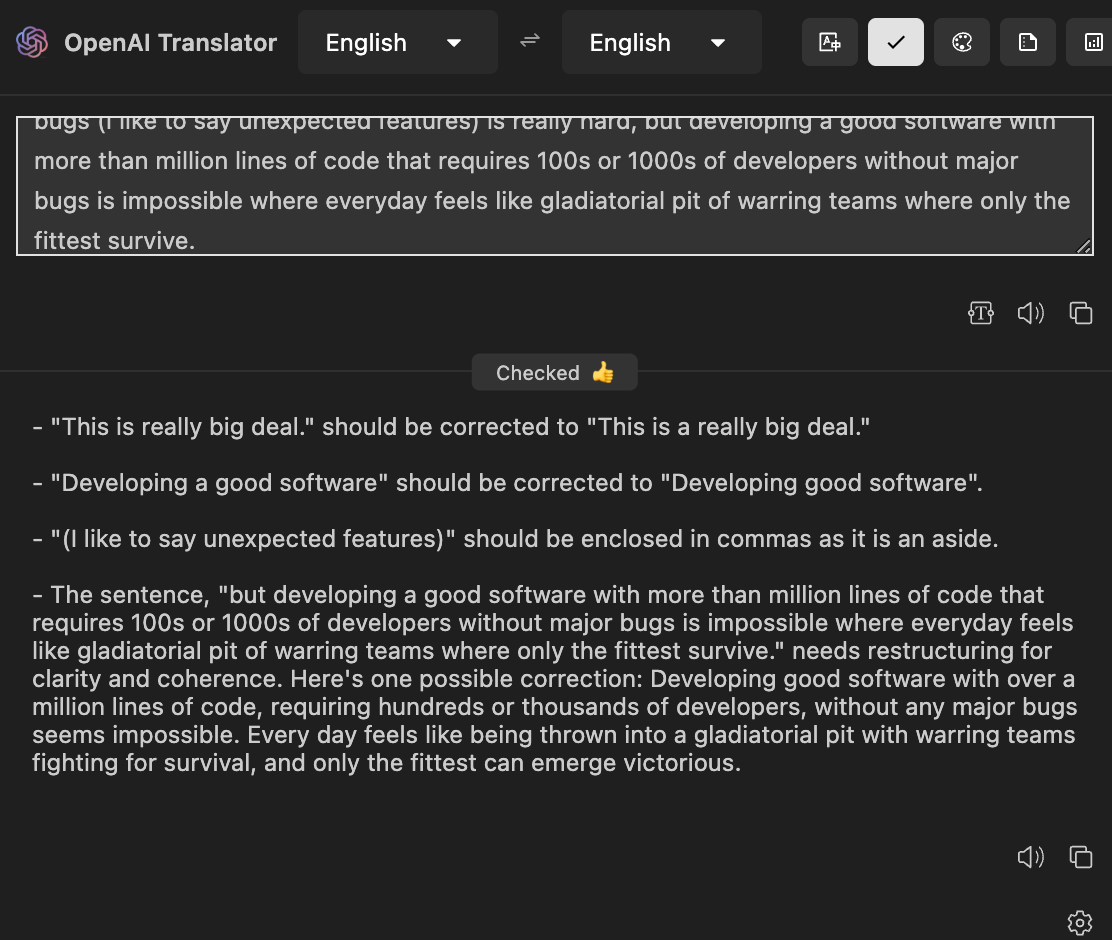Select English in the right language selector

click(630, 42)
